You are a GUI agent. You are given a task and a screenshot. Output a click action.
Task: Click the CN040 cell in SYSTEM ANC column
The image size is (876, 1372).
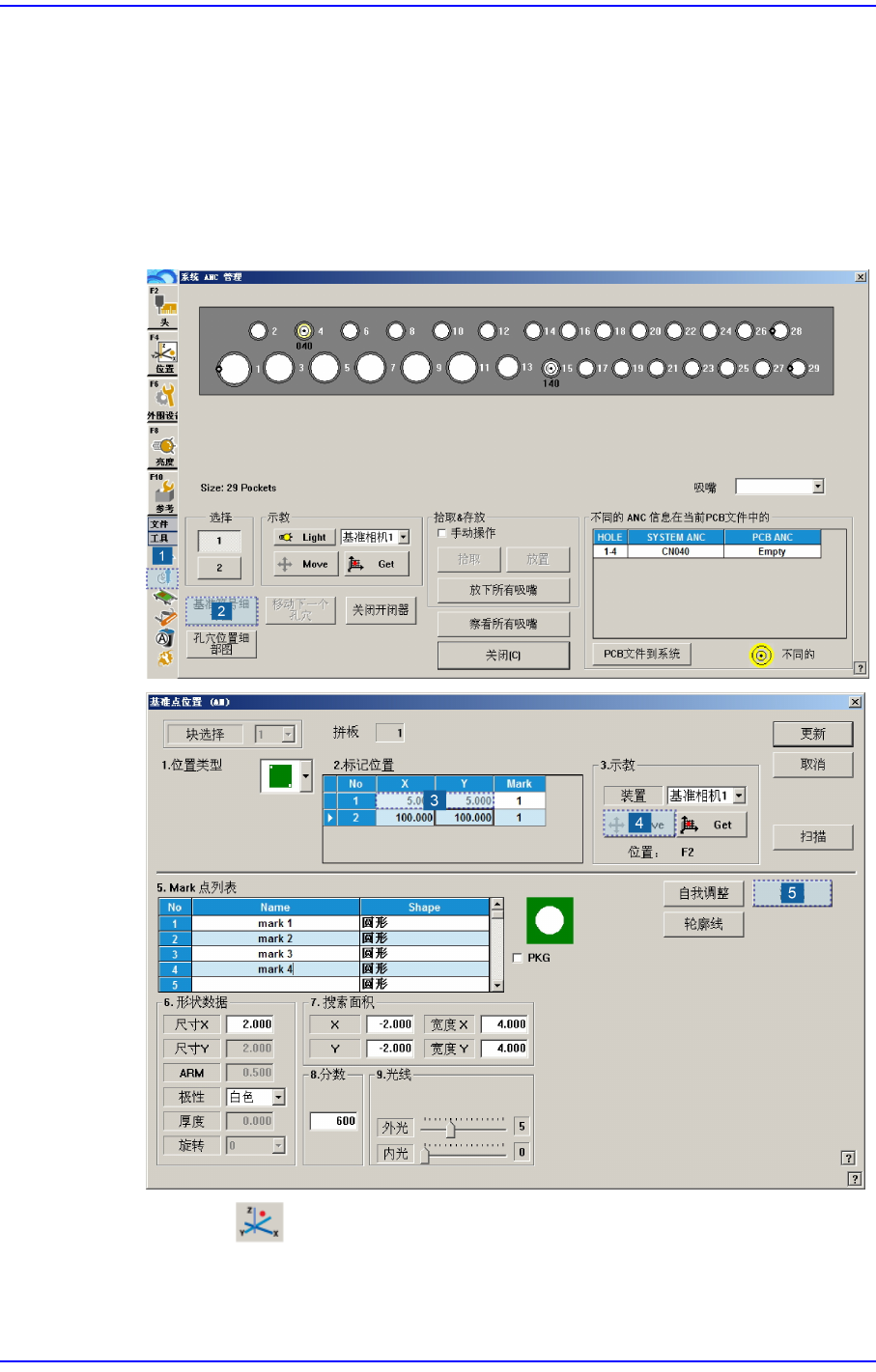tap(675, 552)
